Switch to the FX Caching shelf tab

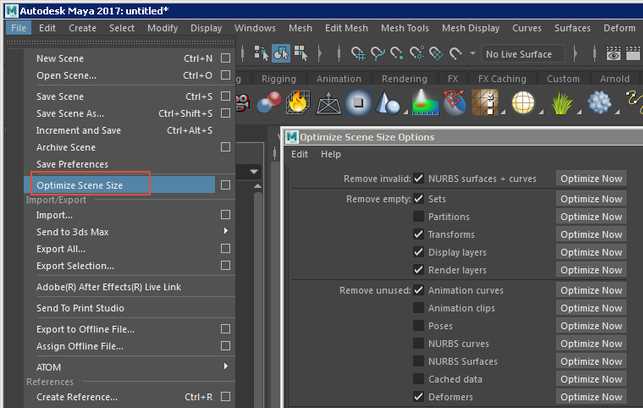(x=502, y=79)
